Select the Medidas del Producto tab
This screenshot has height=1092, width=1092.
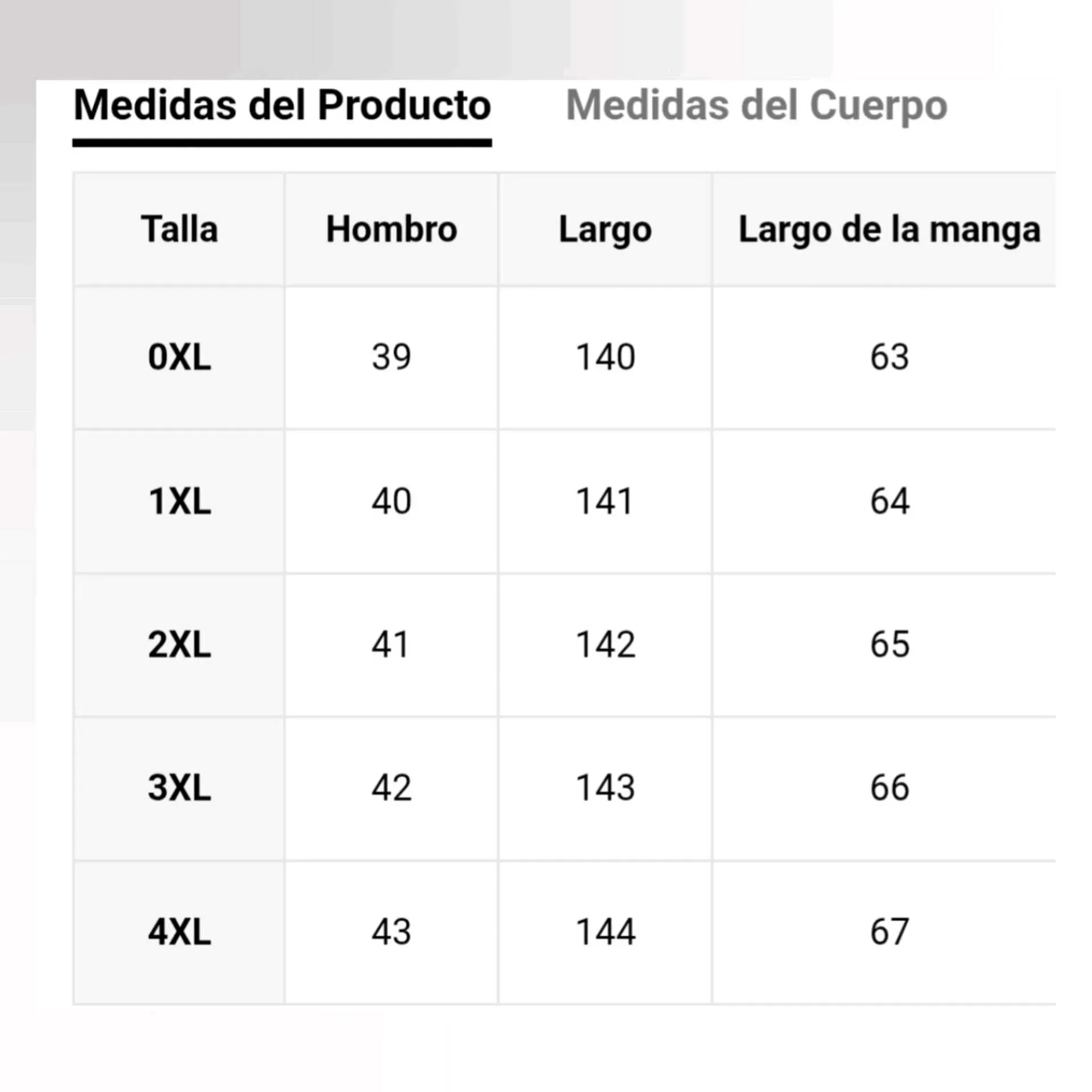pos(282,106)
